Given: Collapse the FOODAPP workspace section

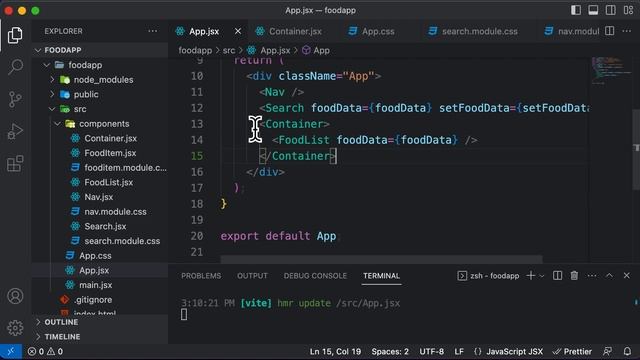Looking at the screenshot, I should [100, 50].
